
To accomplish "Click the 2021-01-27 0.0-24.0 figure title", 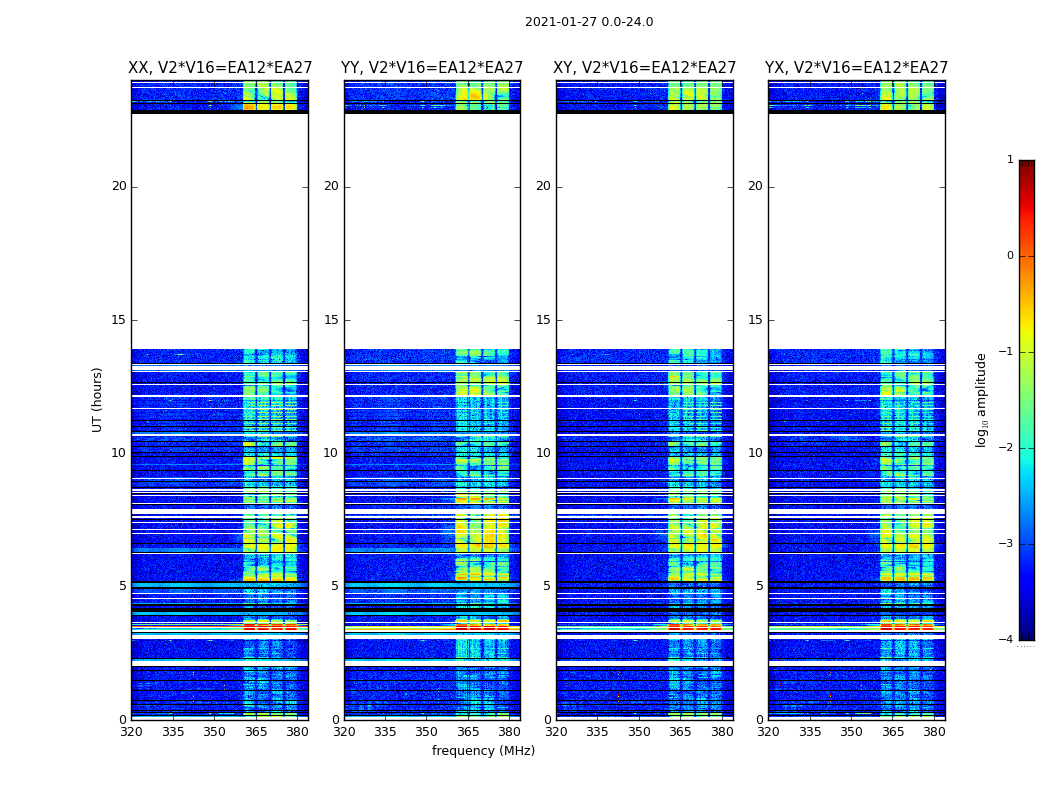I will tap(589, 22).
